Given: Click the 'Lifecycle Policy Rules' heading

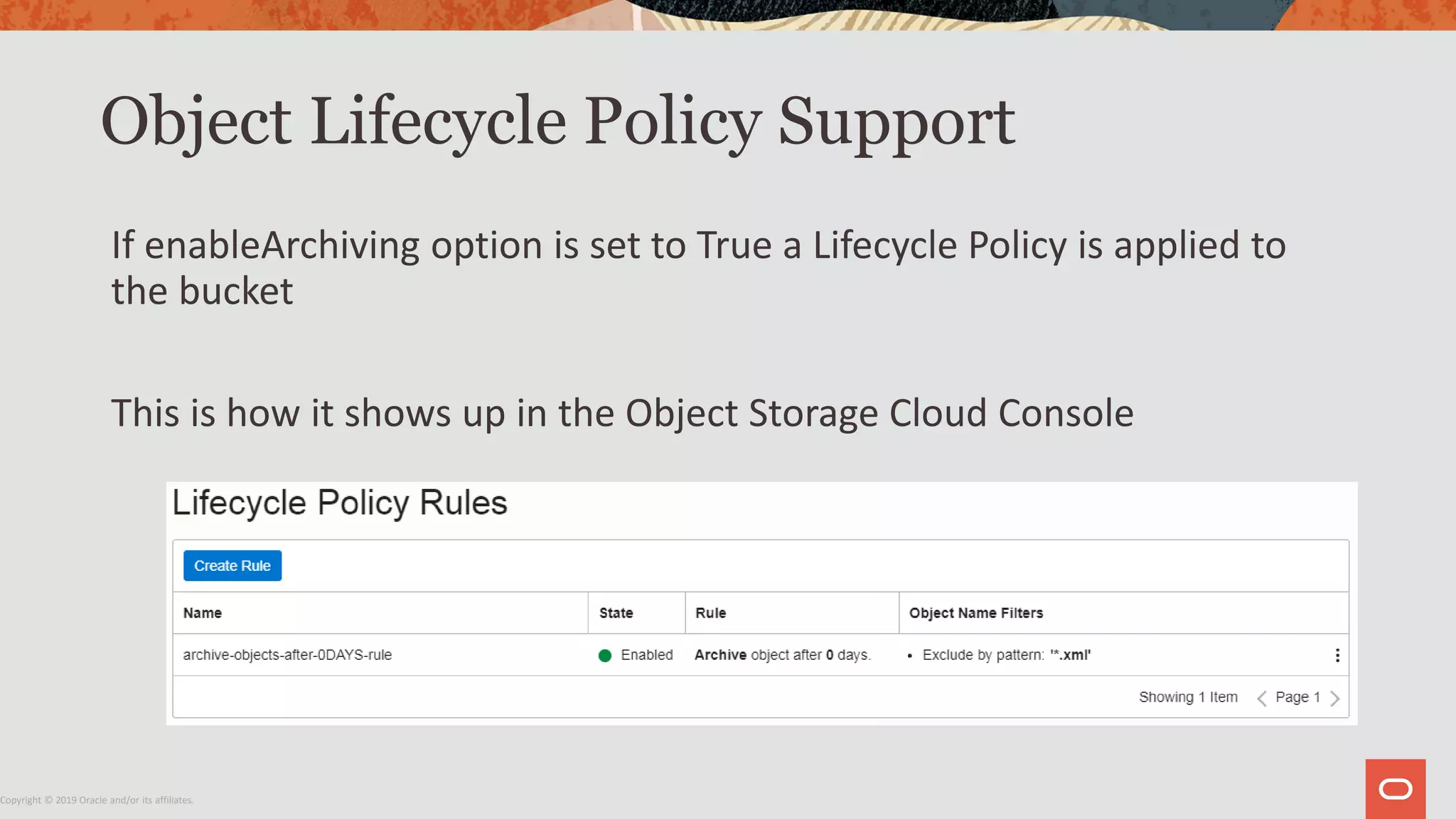Looking at the screenshot, I should (x=340, y=503).
